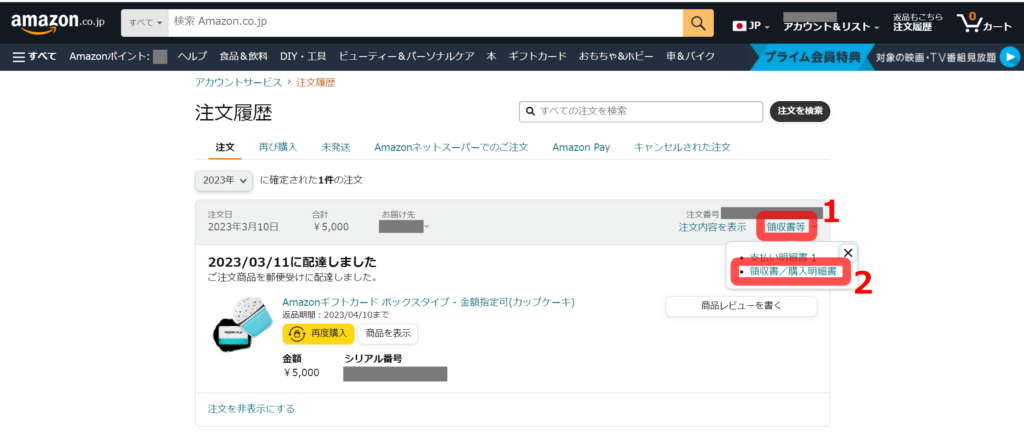Open the hamburger すべて menu
1024x446 pixels.
coord(34,57)
